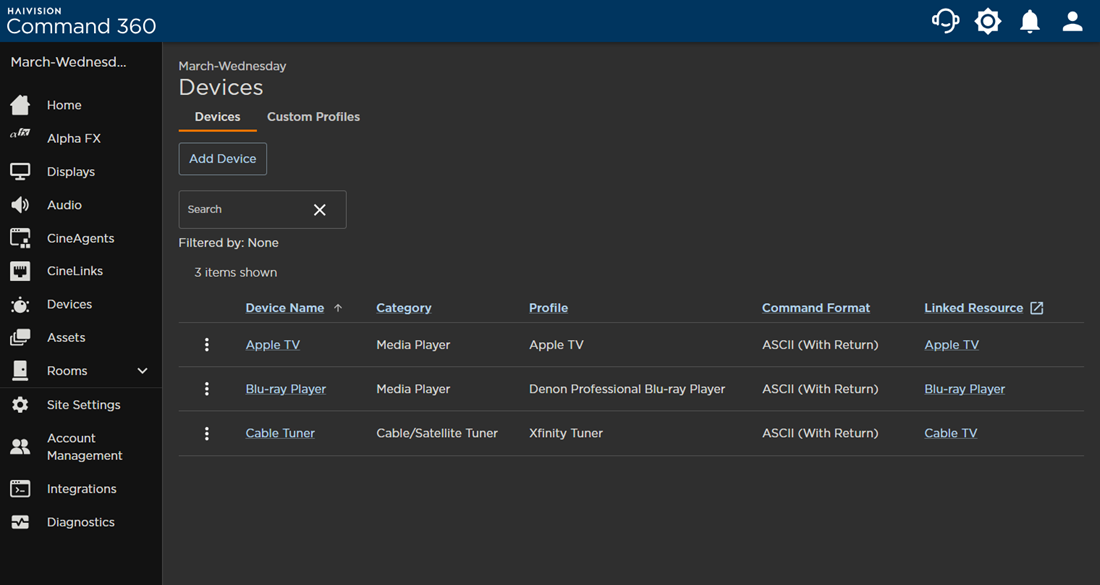Click the CineLinks sidebar icon
Image resolution: width=1100 pixels, height=585 pixels.
[20, 271]
